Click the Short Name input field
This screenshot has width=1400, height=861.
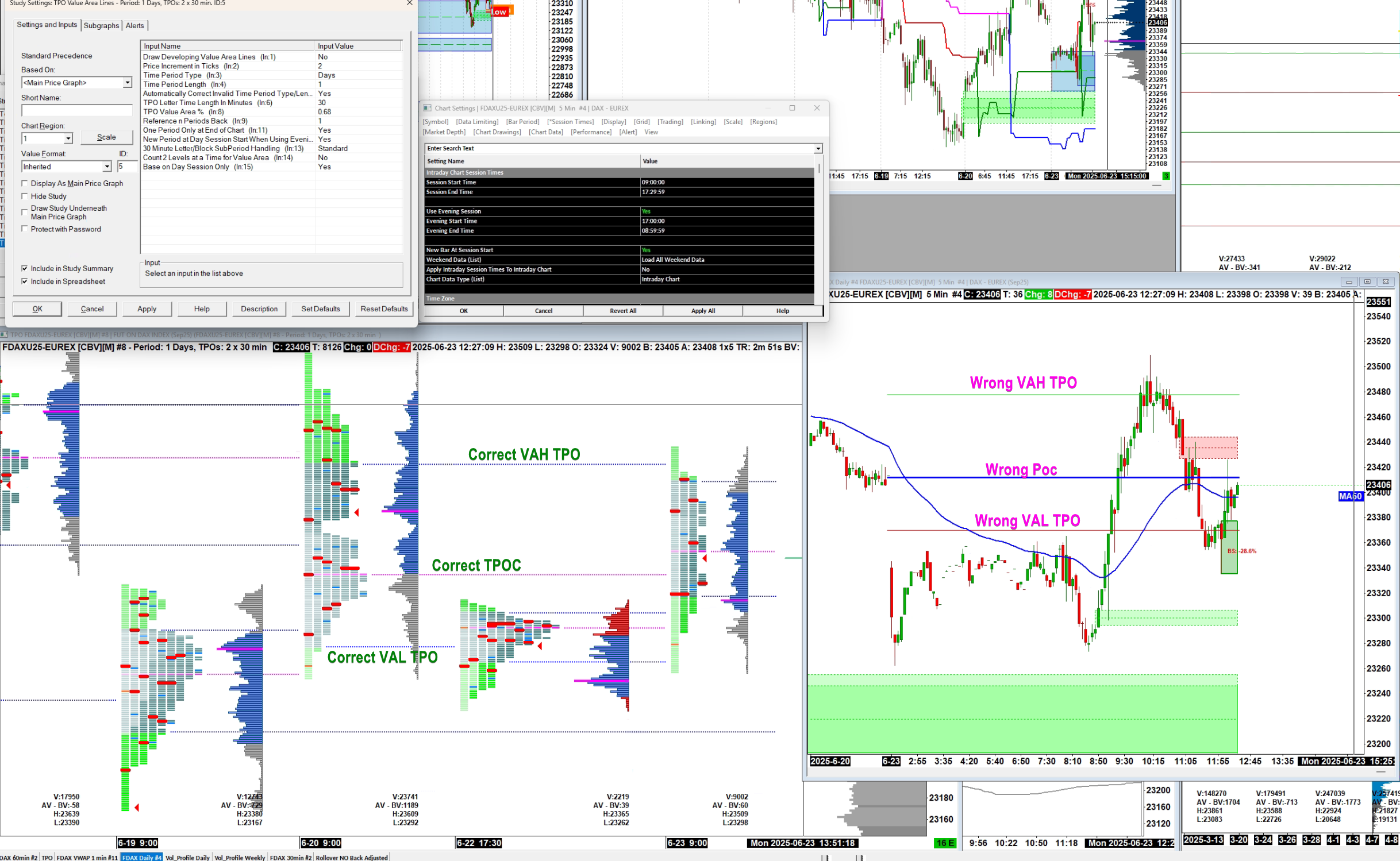coord(77,110)
